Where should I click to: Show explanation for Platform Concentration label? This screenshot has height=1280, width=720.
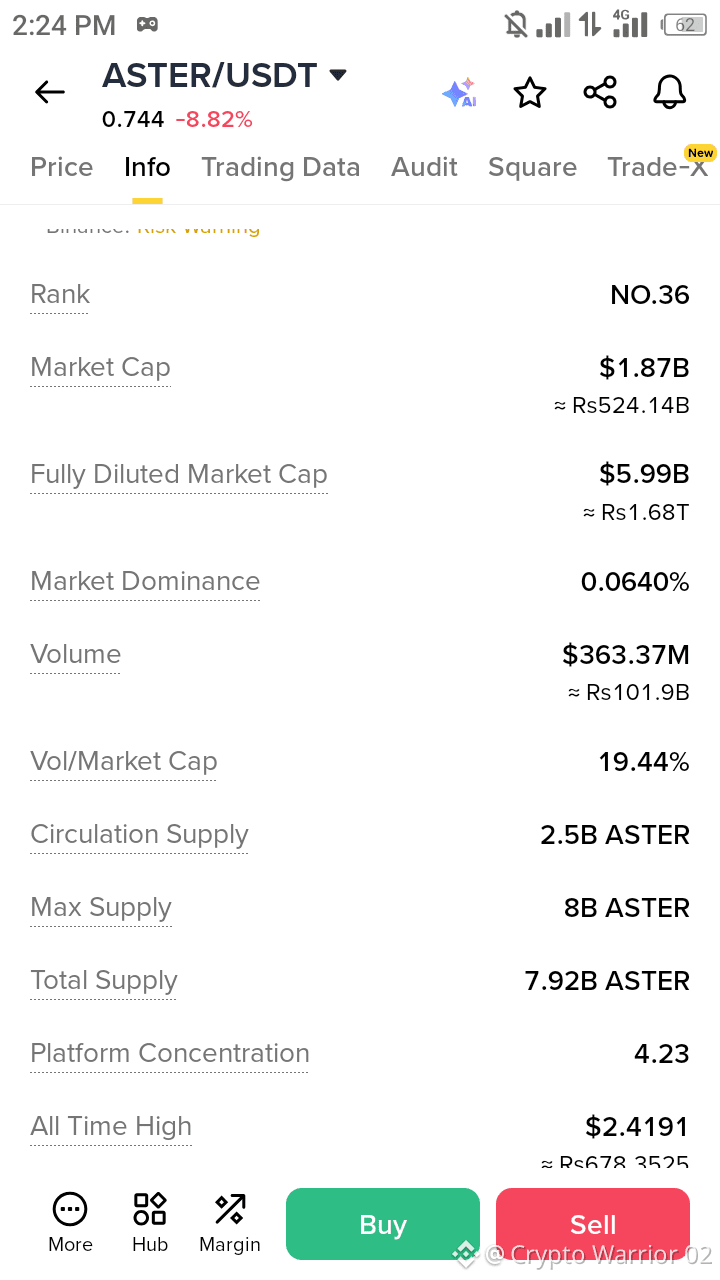(x=170, y=1053)
